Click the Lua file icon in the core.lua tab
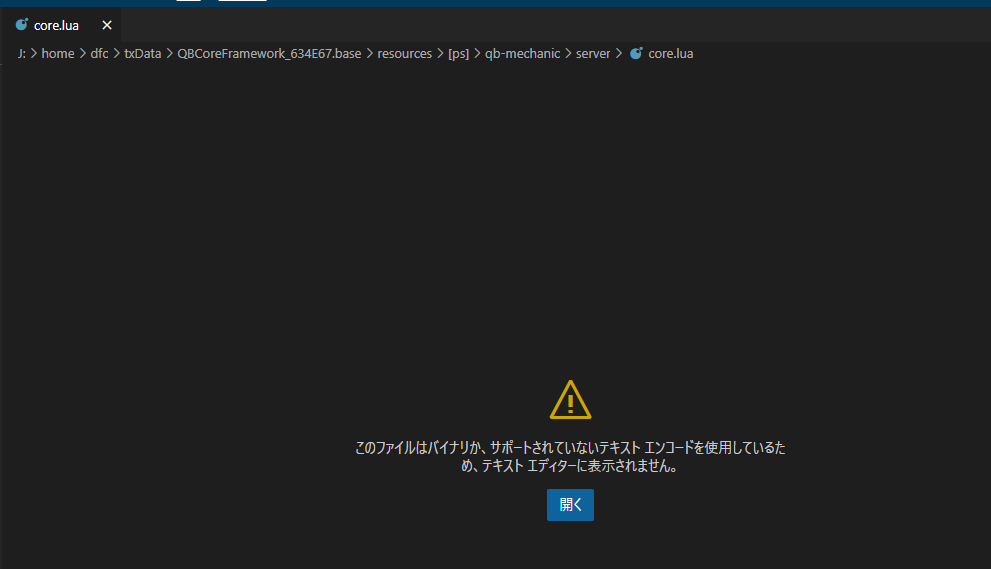The height and width of the screenshot is (569, 991). 21,25
